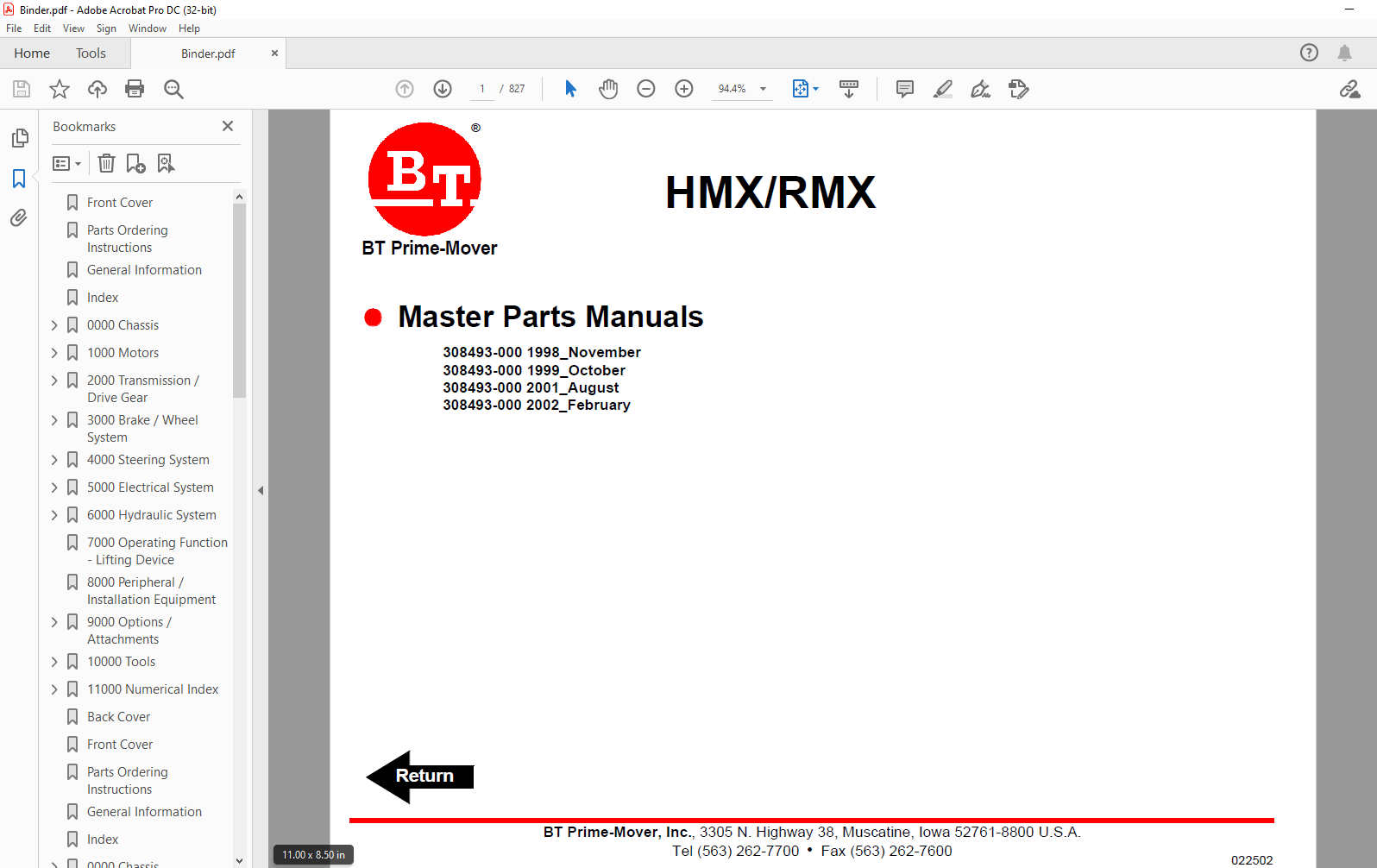Open the View menu
The height and width of the screenshot is (868, 1377).
click(x=73, y=28)
